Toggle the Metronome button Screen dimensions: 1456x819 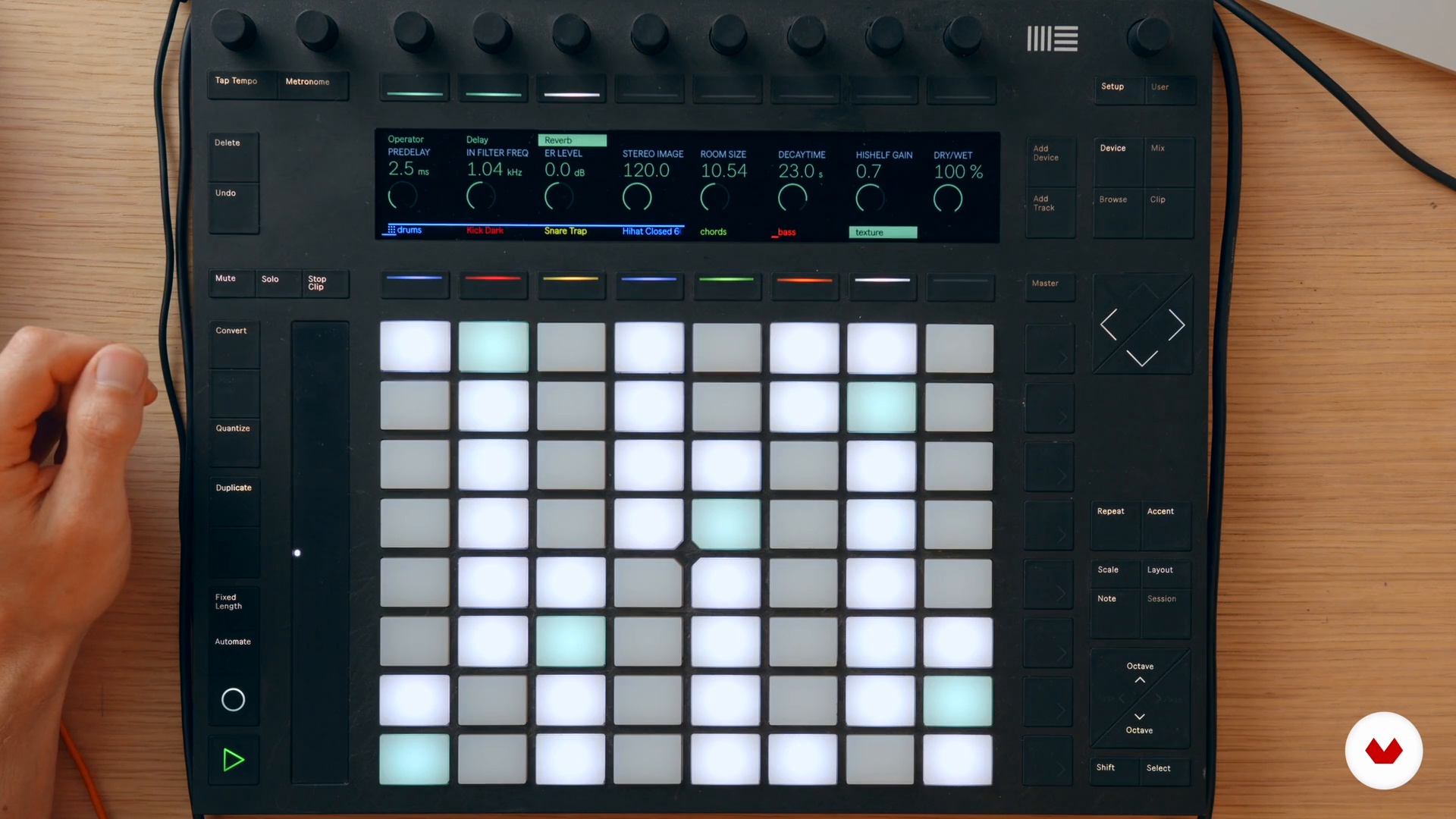(314, 85)
